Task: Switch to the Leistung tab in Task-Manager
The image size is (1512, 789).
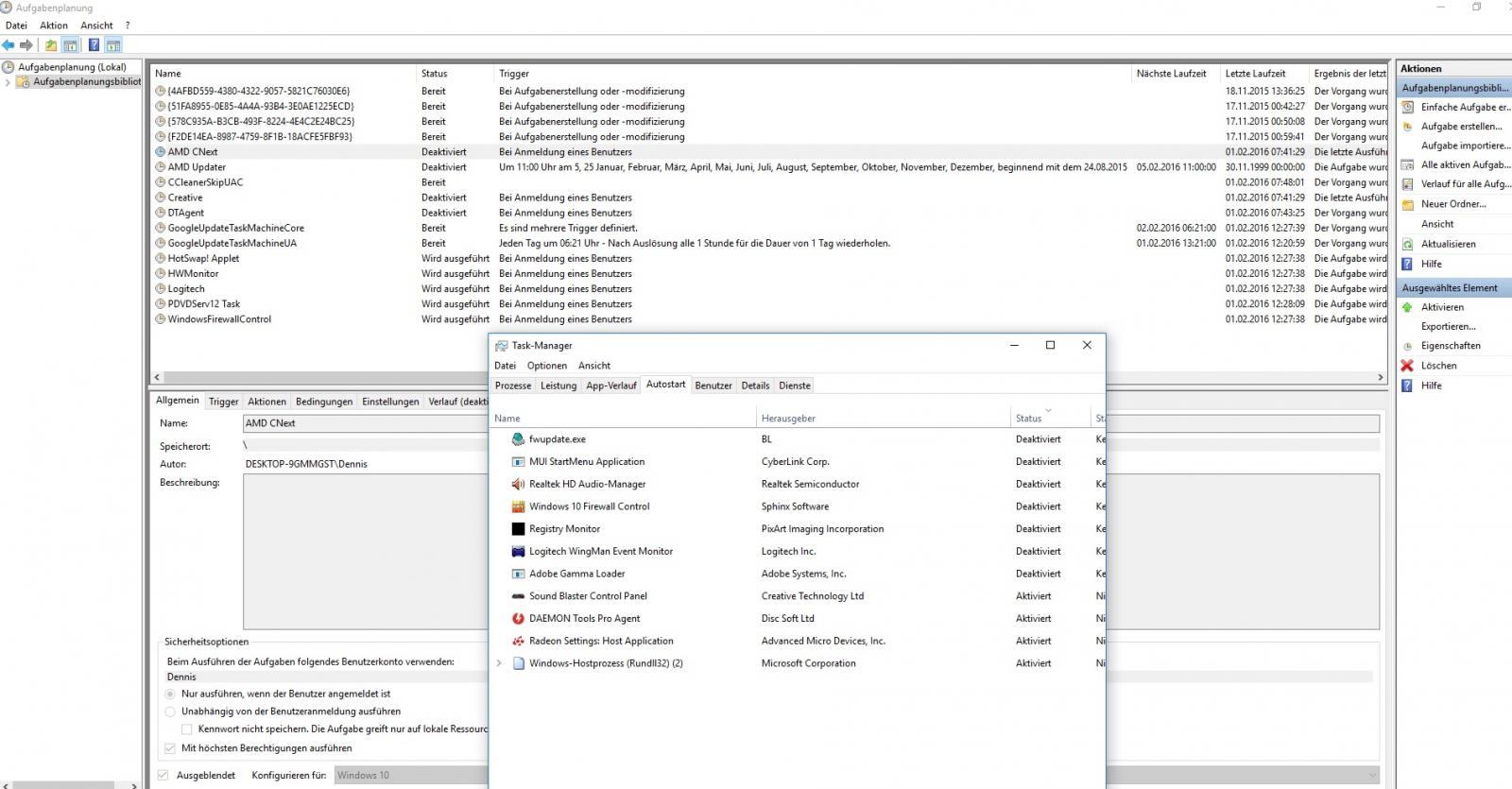Action: point(558,386)
